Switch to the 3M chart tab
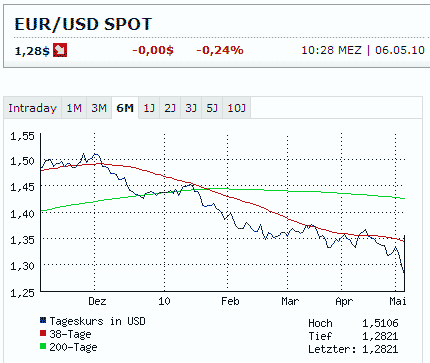 pyautogui.click(x=99, y=108)
